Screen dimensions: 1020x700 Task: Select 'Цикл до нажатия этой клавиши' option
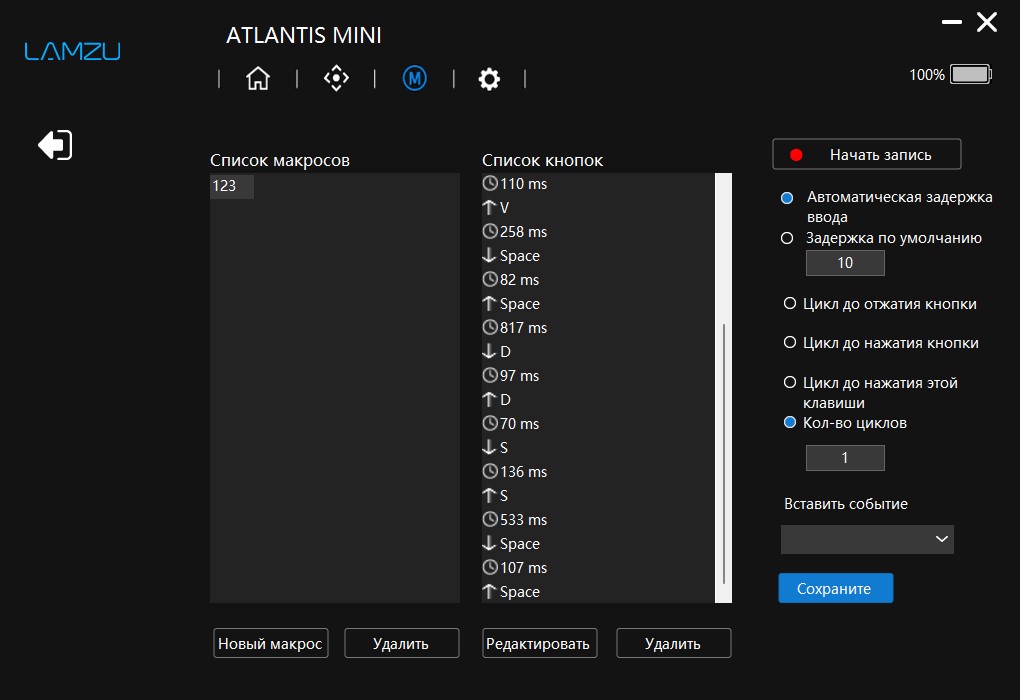click(790, 383)
